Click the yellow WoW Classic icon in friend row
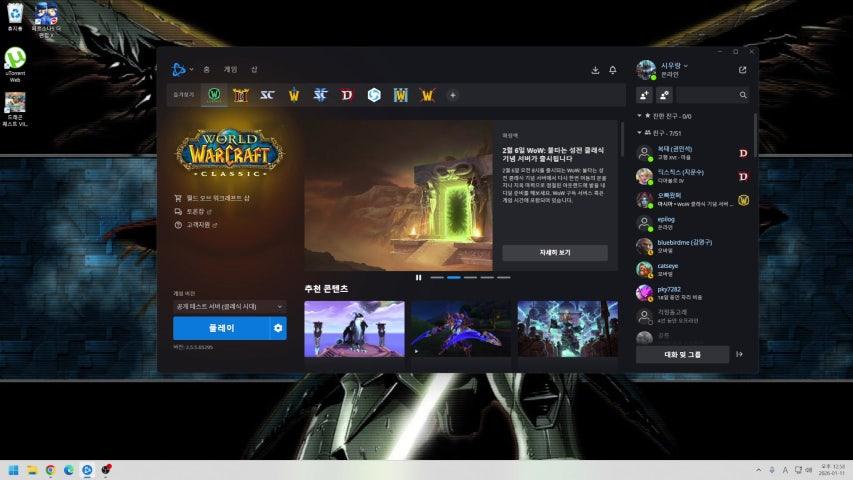This screenshot has width=853, height=480. 743,200
